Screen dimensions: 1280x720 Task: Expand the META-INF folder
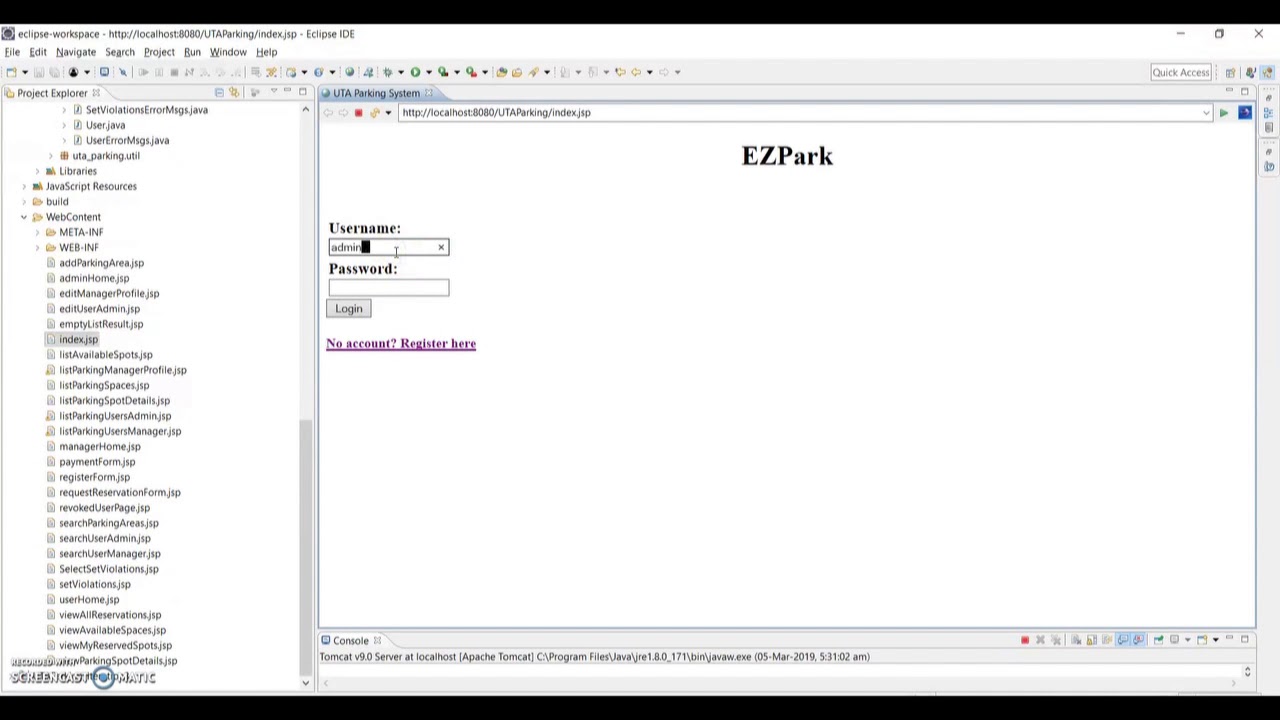pos(37,232)
